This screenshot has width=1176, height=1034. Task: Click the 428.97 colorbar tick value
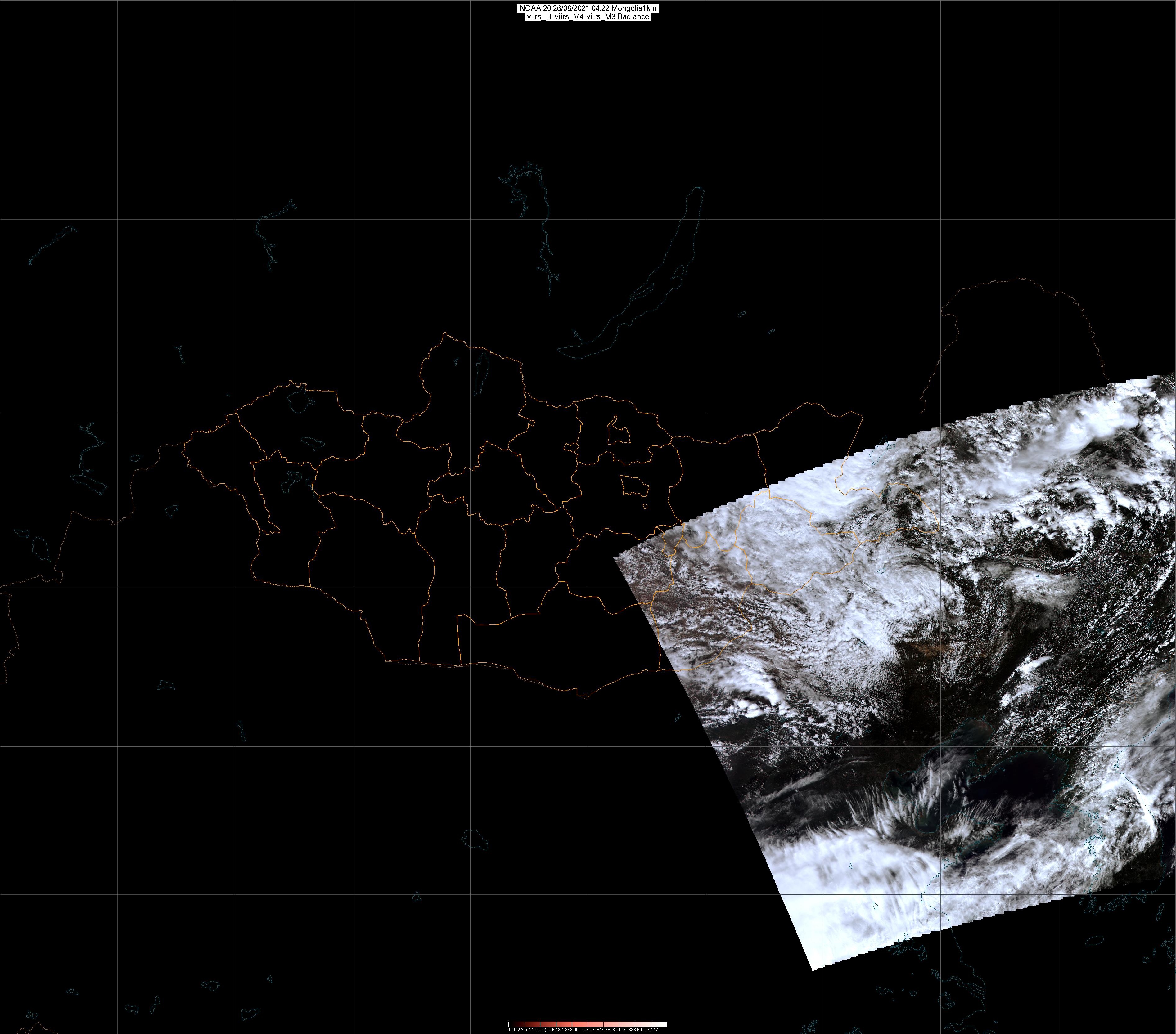pos(588,1029)
